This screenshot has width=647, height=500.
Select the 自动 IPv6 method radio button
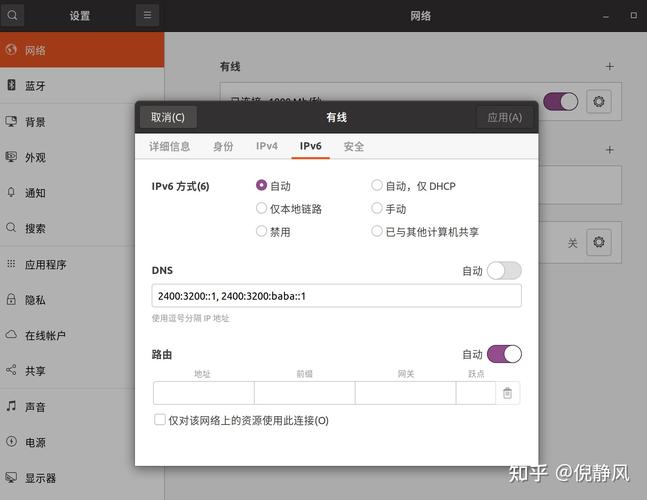tap(261, 185)
